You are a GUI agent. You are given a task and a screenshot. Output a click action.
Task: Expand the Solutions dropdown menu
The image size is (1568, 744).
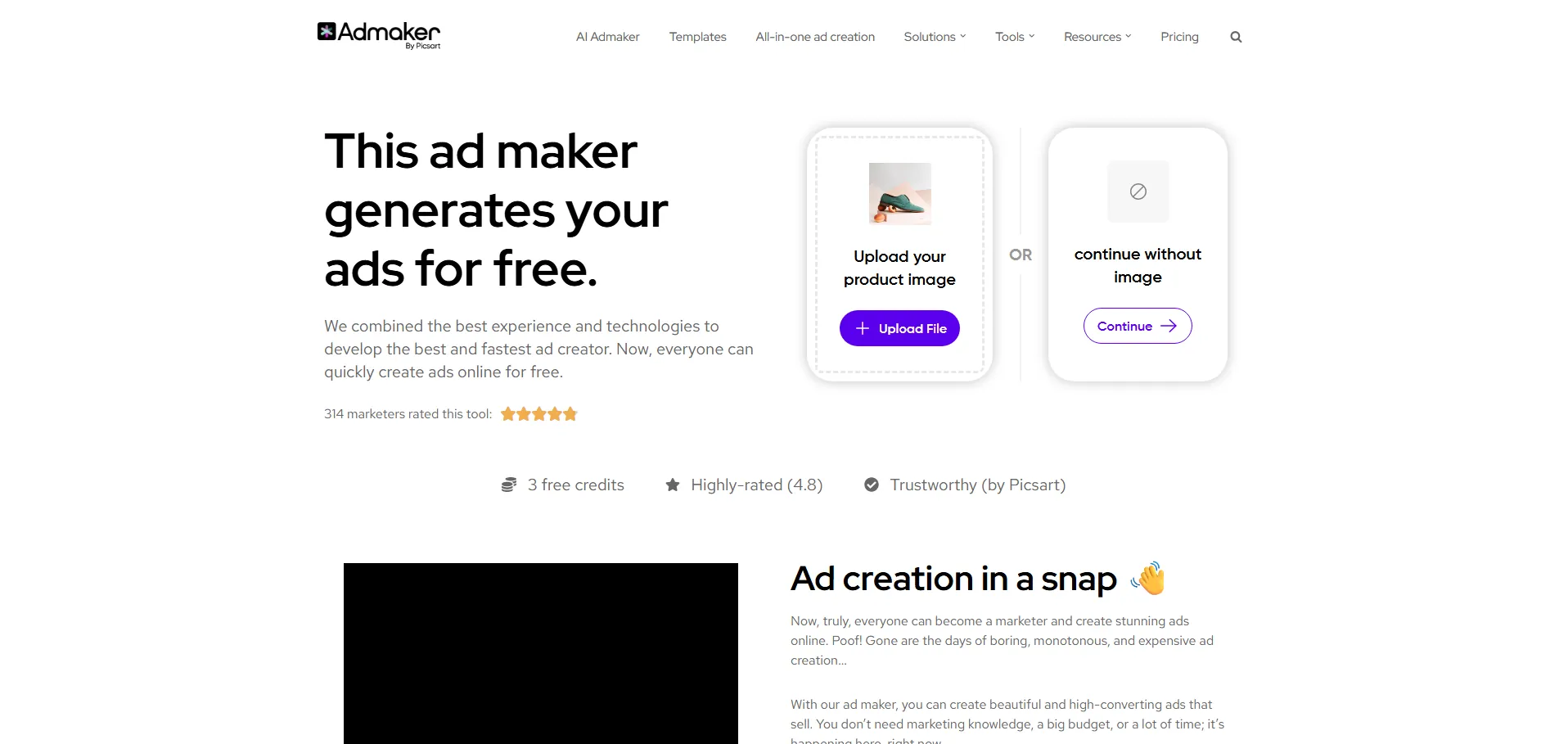(935, 37)
